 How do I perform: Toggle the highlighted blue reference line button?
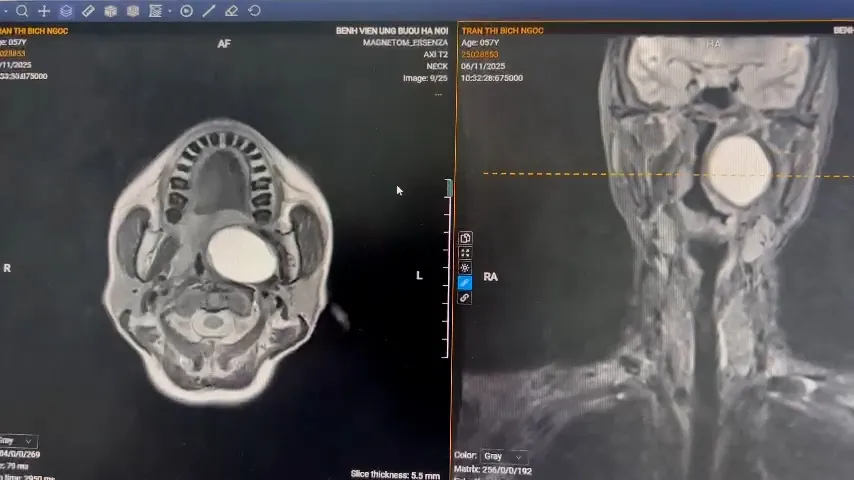coord(465,283)
